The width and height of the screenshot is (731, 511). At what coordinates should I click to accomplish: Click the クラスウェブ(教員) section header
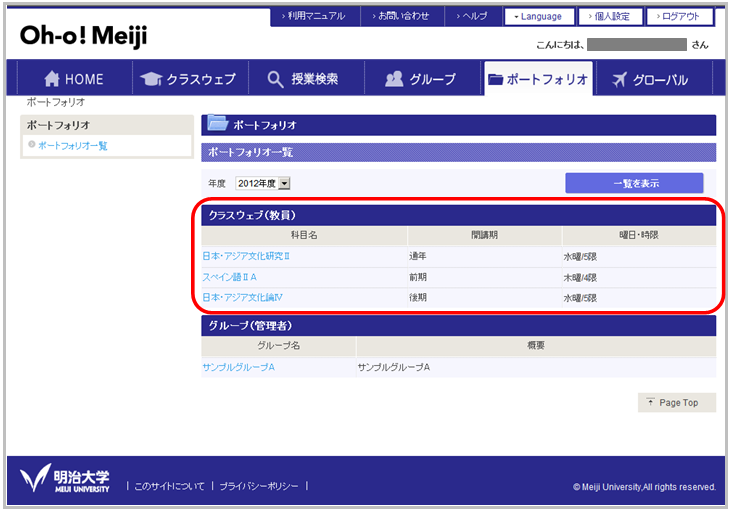click(x=458, y=215)
